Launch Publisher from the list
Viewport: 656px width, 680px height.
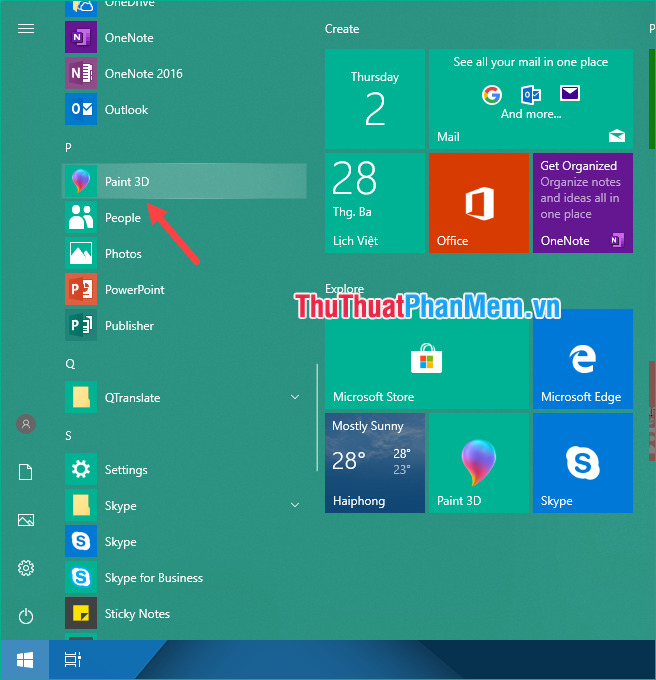click(x=184, y=325)
